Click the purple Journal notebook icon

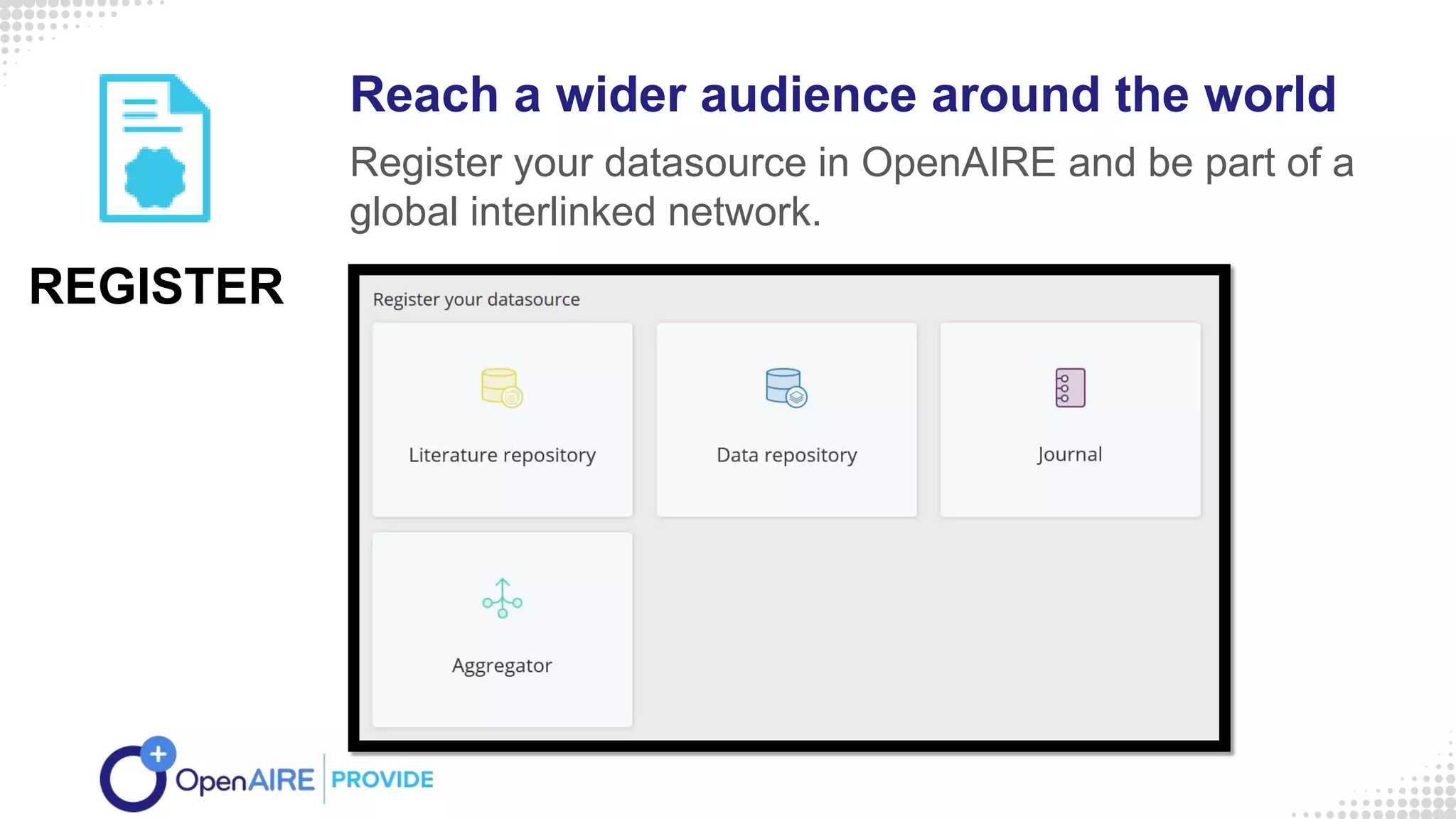(x=1070, y=387)
